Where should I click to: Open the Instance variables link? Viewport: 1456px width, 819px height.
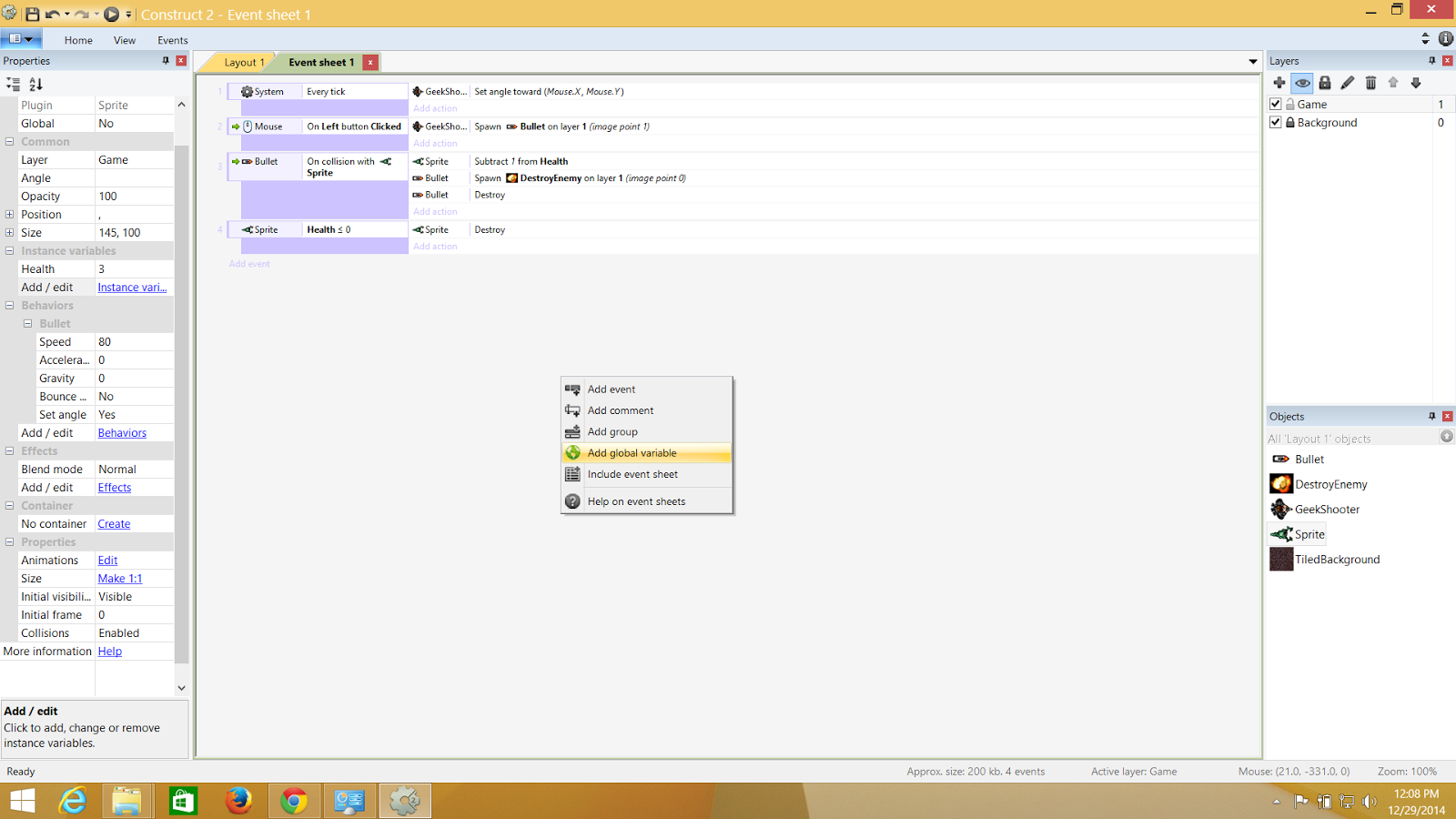click(x=132, y=288)
